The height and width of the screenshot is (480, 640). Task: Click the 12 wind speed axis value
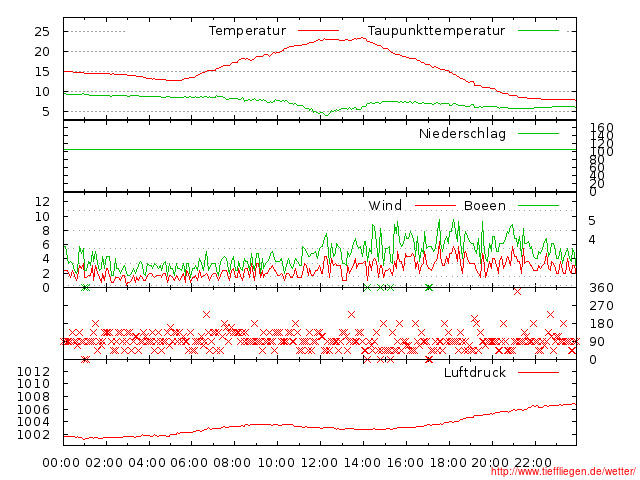click(x=43, y=202)
